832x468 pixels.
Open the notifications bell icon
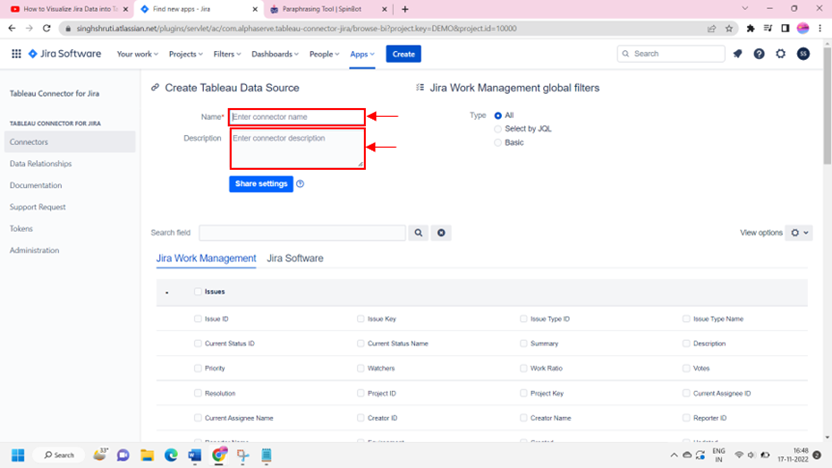pos(738,54)
